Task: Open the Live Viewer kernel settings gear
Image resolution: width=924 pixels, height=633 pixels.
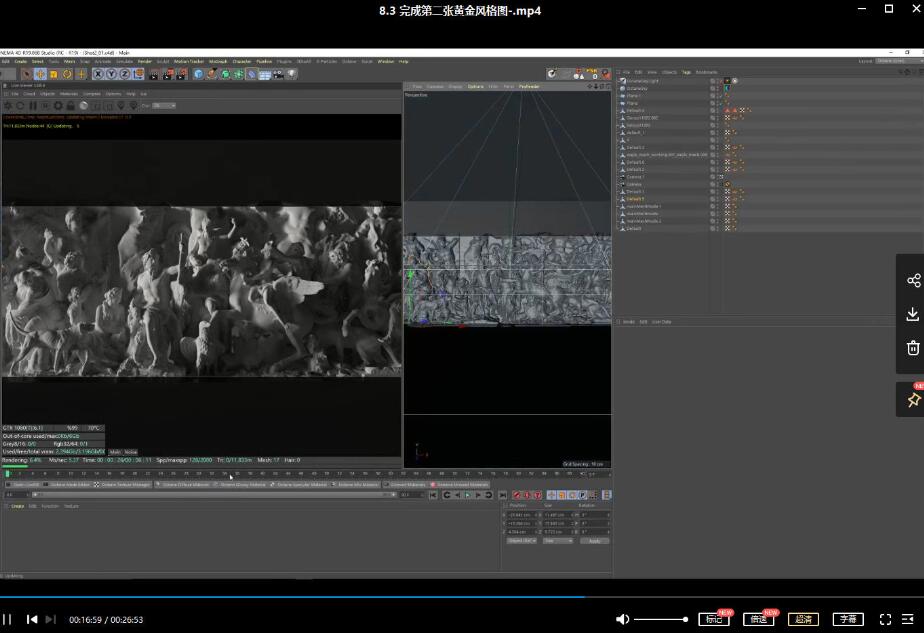Action: click(57, 105)
